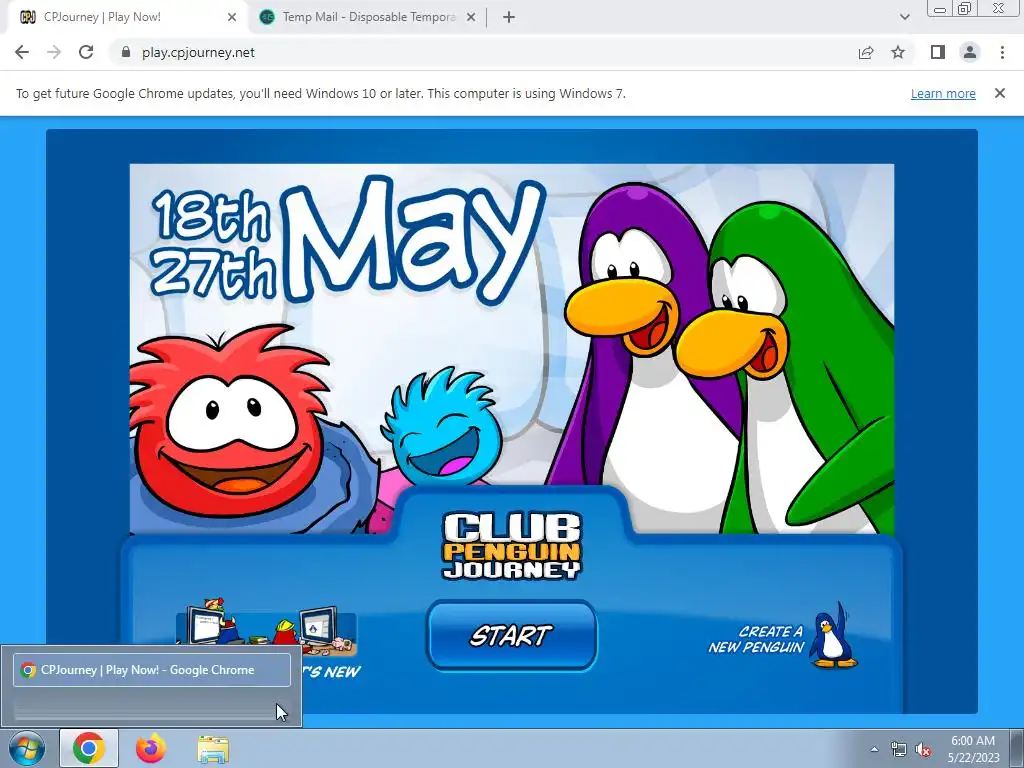Click Create a New Penguin
The image size is (1024, 768).
(x=783, y=639)
